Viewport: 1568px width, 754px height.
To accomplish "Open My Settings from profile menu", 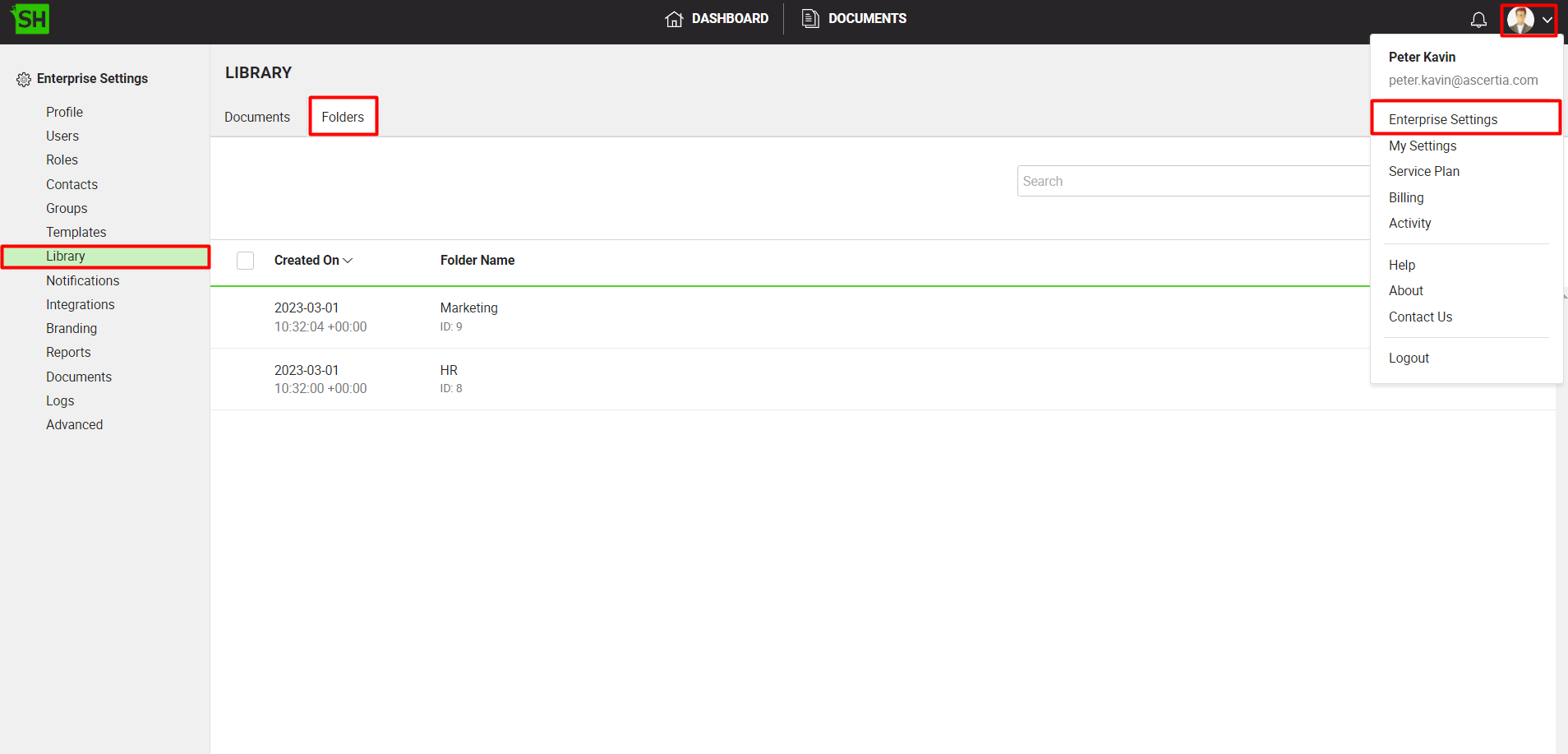I will click(1422, 146).
